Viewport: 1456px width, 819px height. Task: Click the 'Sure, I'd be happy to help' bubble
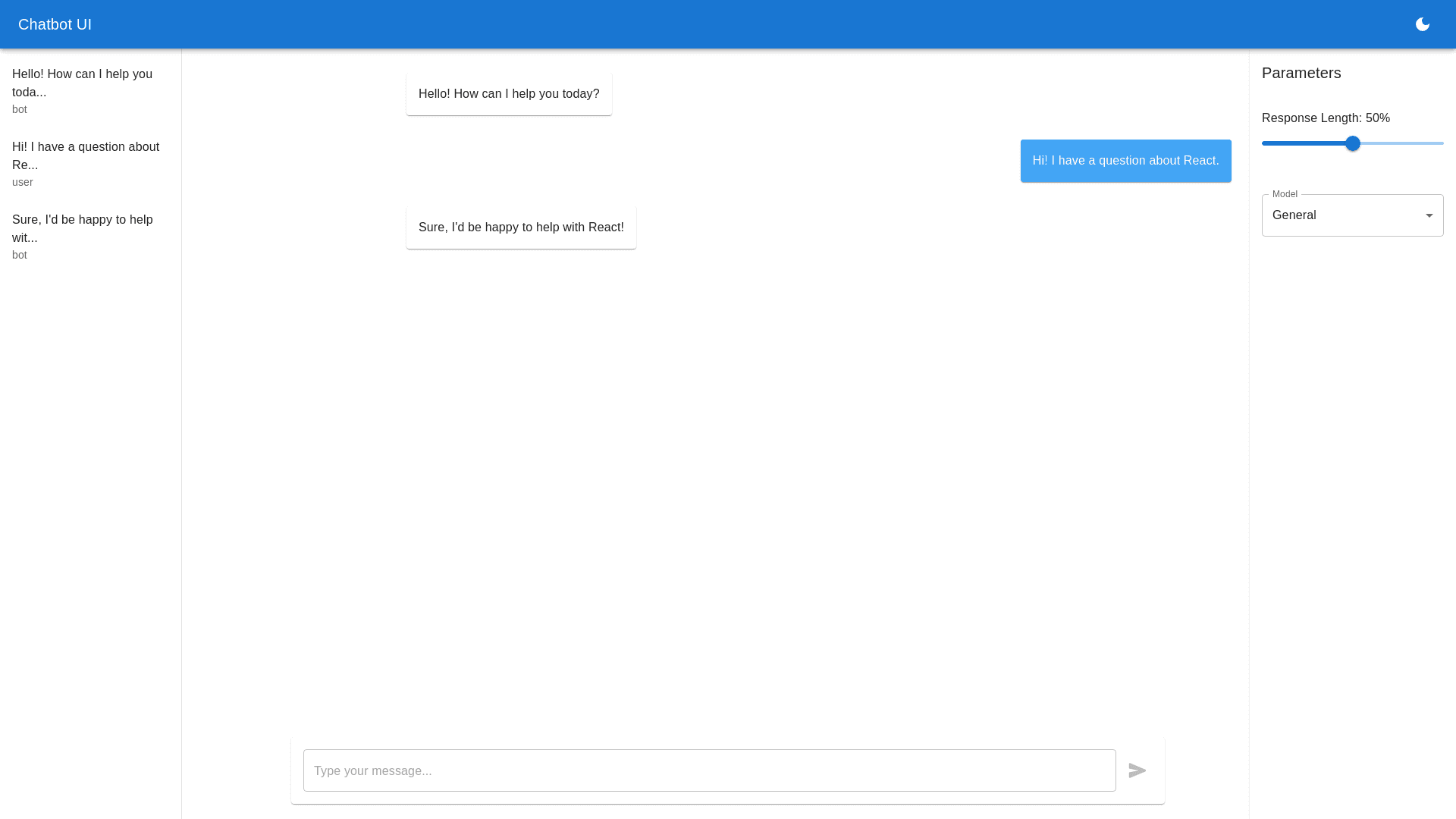pyautogui.click(x=521, y=227)
